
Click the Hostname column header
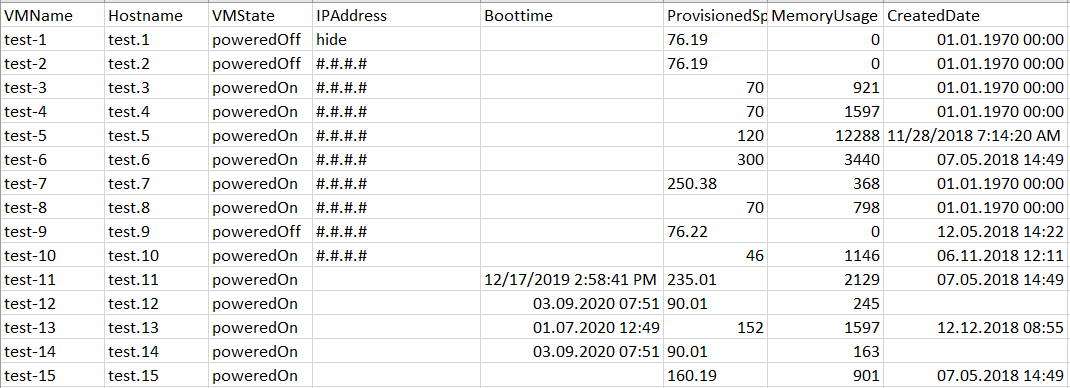[x=157, y=16]
